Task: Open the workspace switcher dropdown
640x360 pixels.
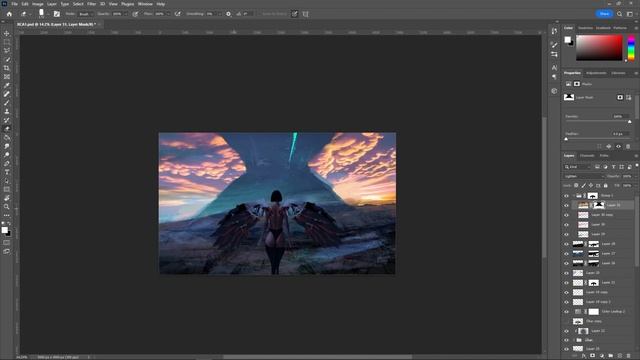Action: (629, 14)
